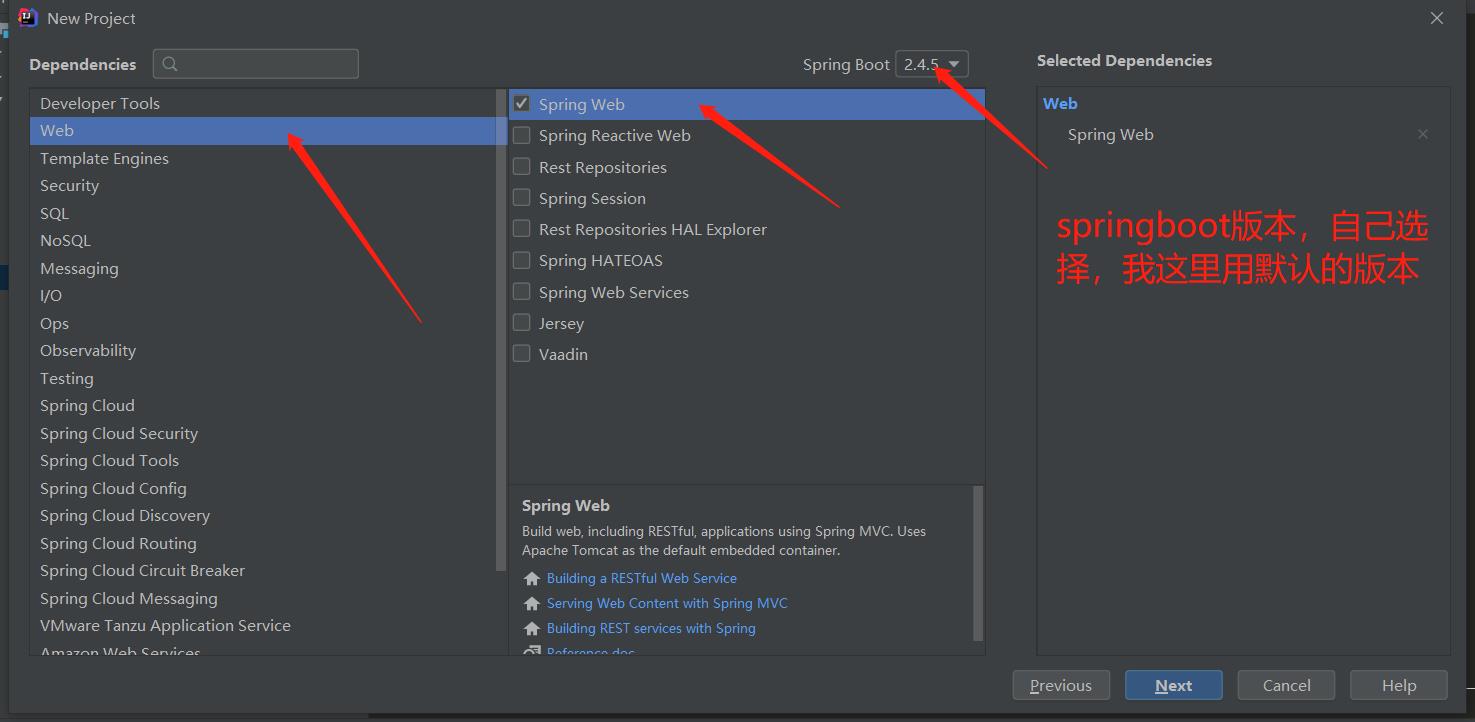Image resolution: width=1475 pixels, height=722 pixels.
Task: Tick the Spring Session checkbox
Action: pyautogui.click(x=522, y=198)
